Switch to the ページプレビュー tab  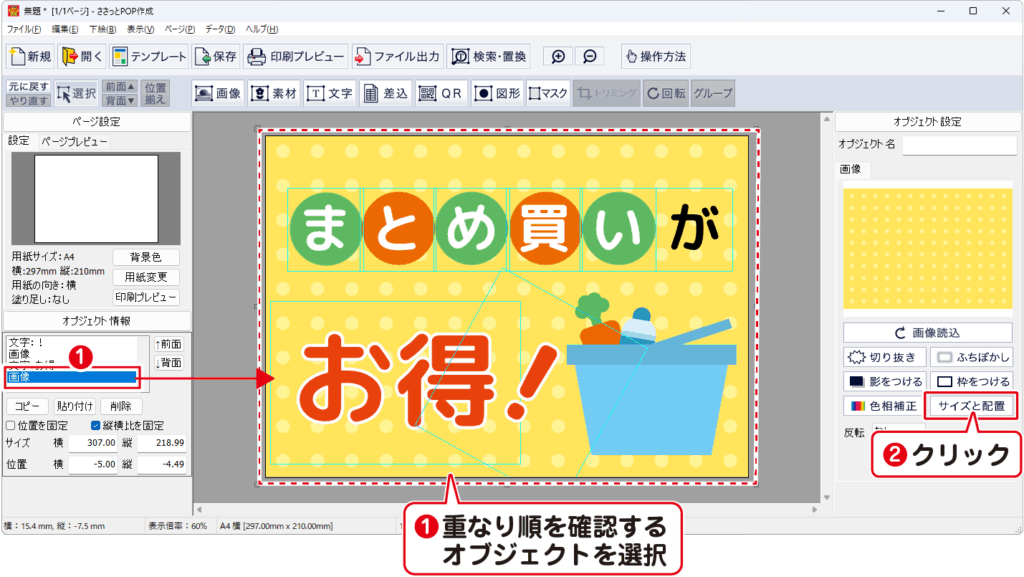[74, 142]
